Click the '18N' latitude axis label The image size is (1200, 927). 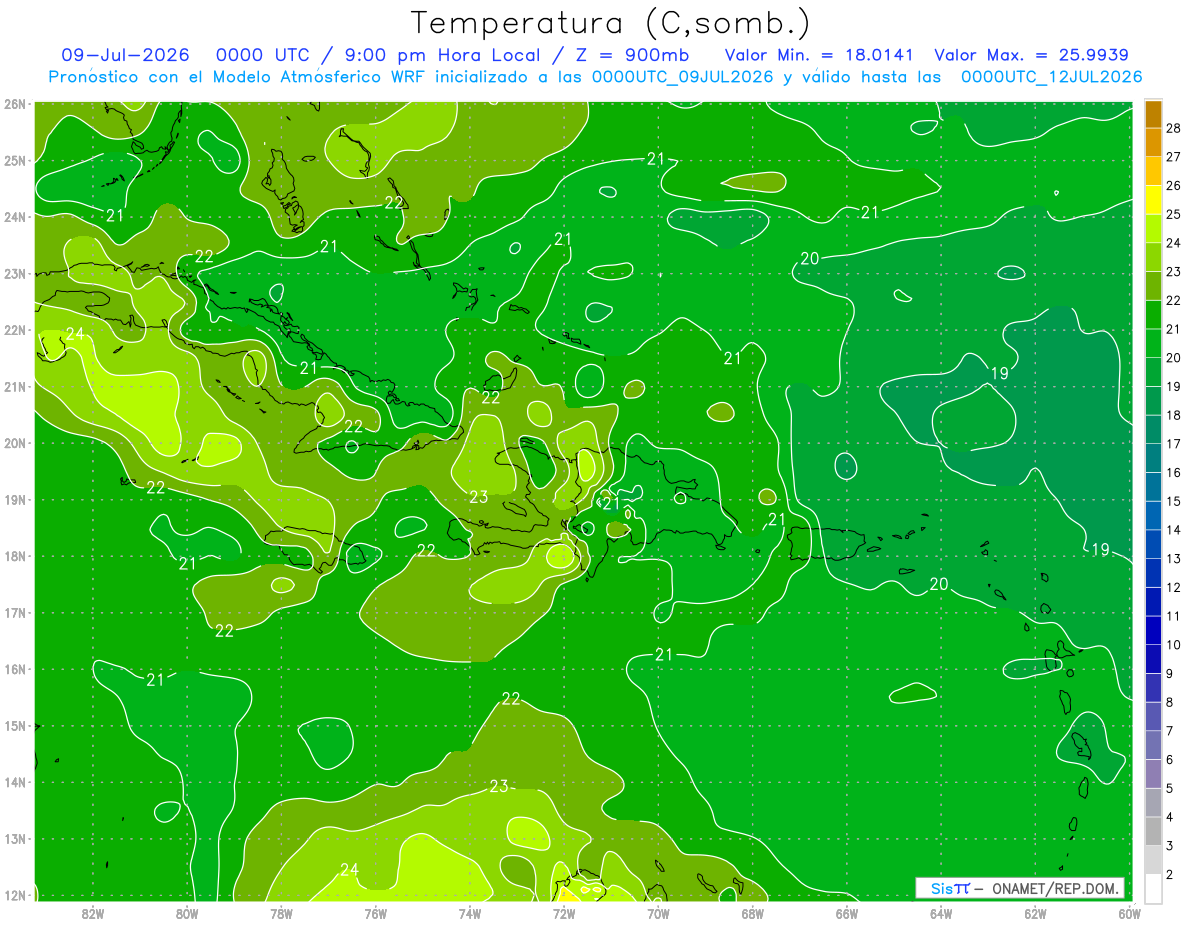[x=15, y=556]
